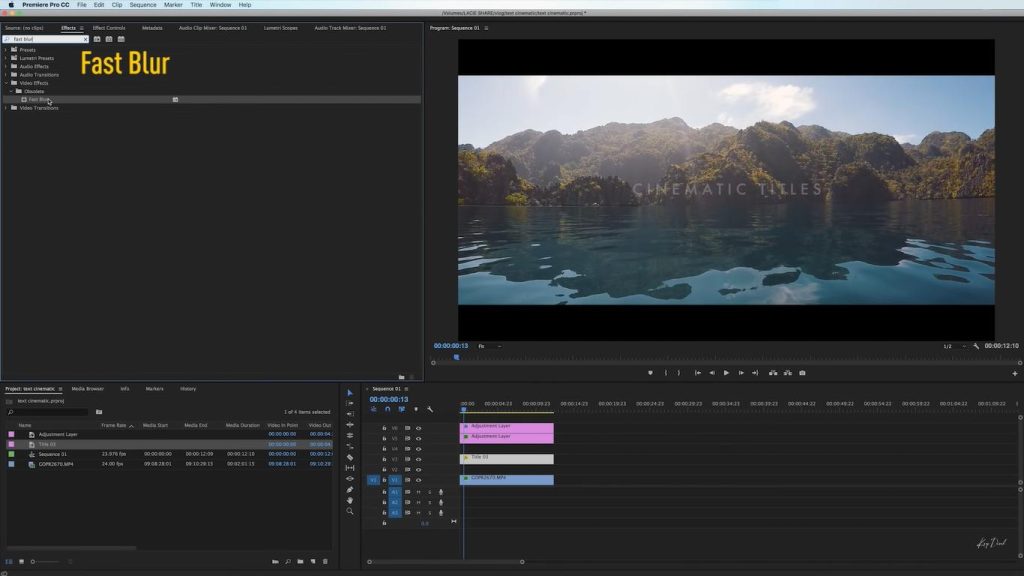Toggle visibility of track V1
The image size is (1024, 576).
(418, 479)
